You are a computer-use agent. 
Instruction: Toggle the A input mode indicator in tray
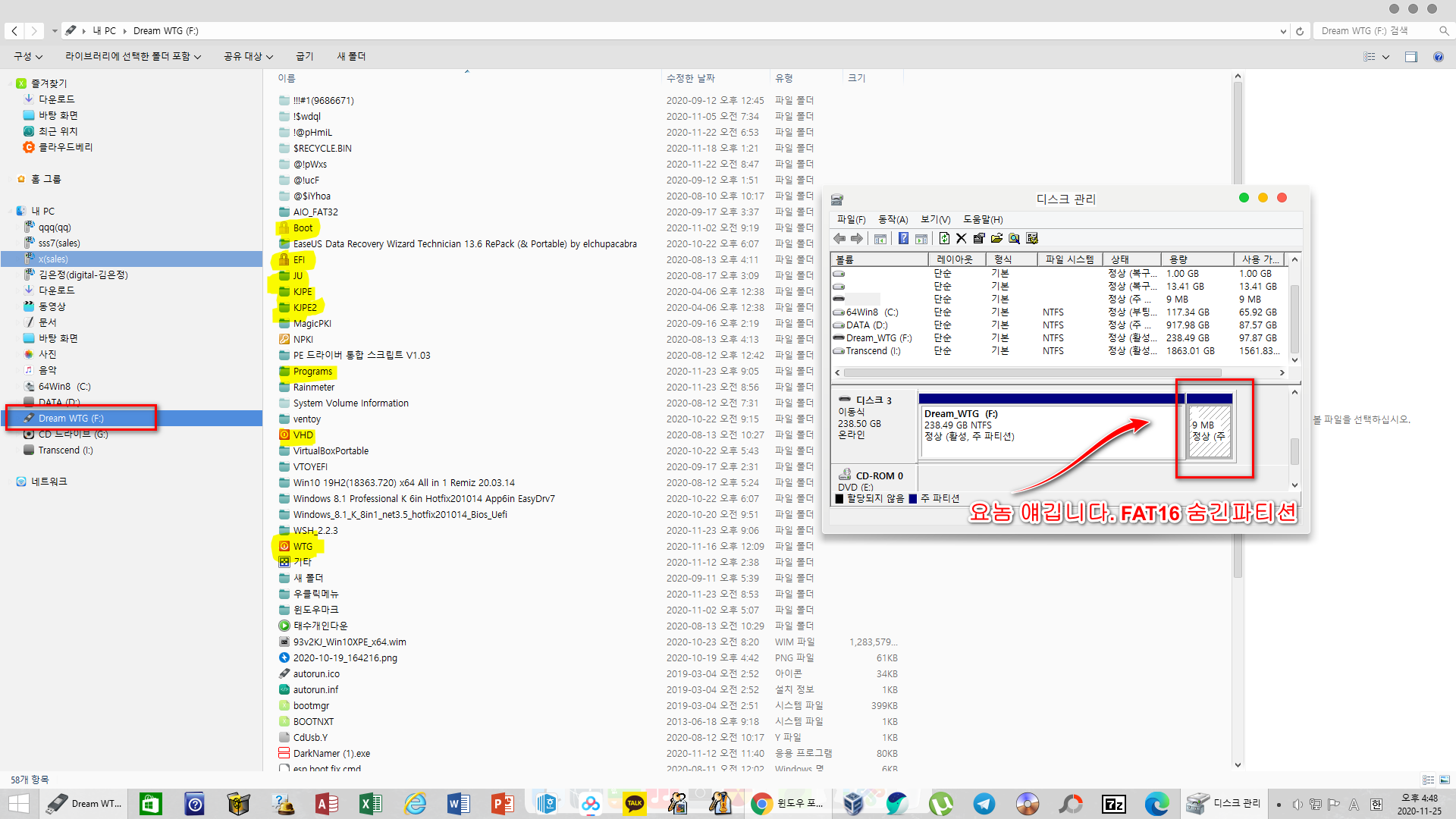pyautogui.click(x=1354, y=805)
